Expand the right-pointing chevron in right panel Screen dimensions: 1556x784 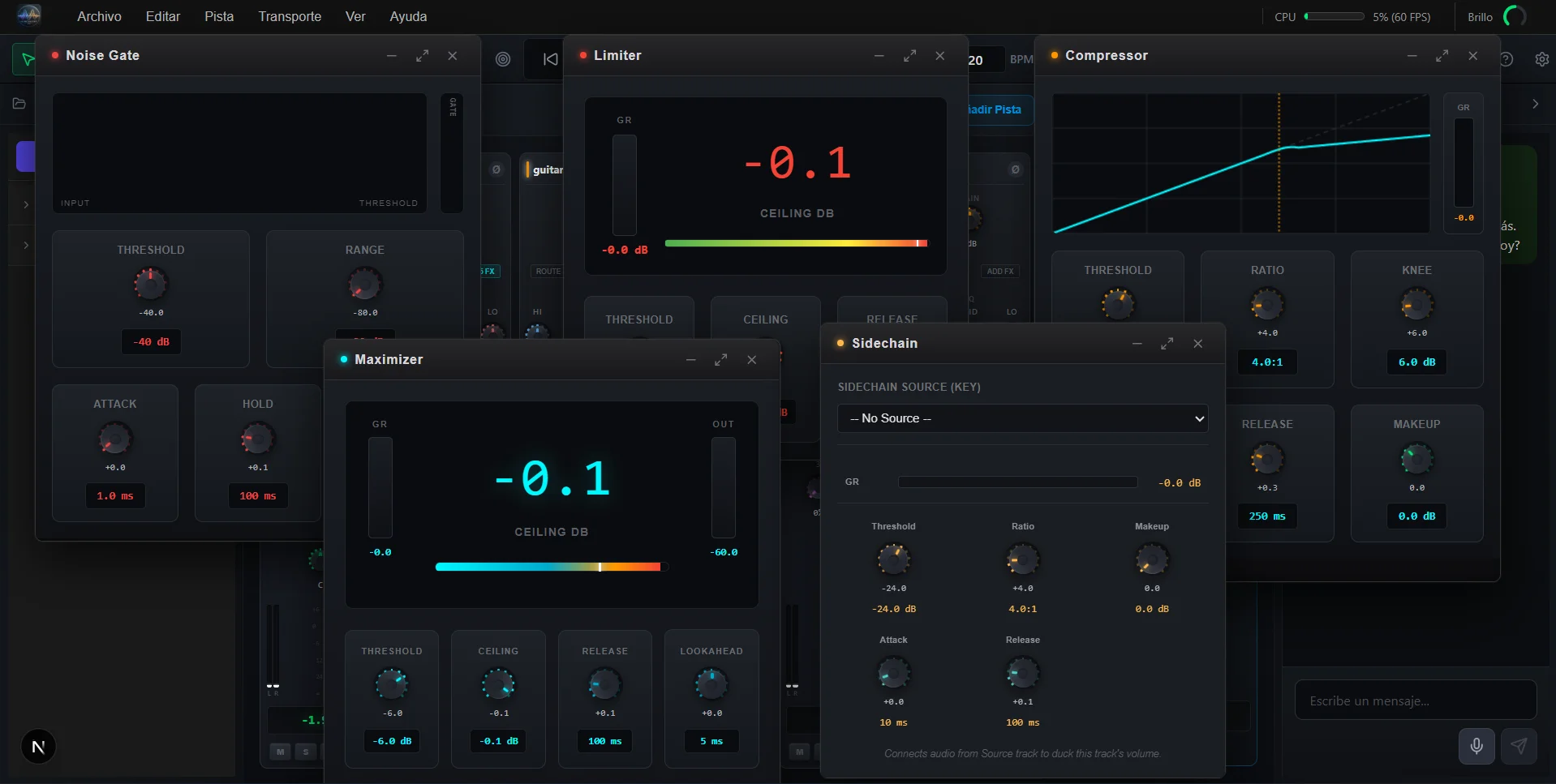pos(1535,104)
